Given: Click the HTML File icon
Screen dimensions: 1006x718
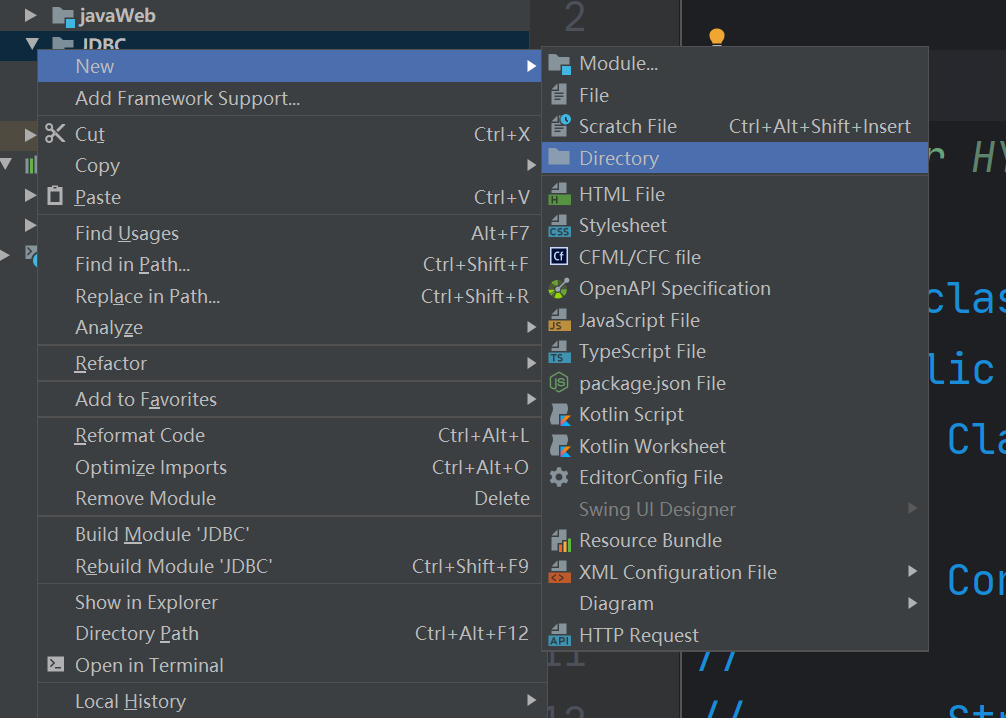Looking at the screenshot, I should (x=559, y=195).
